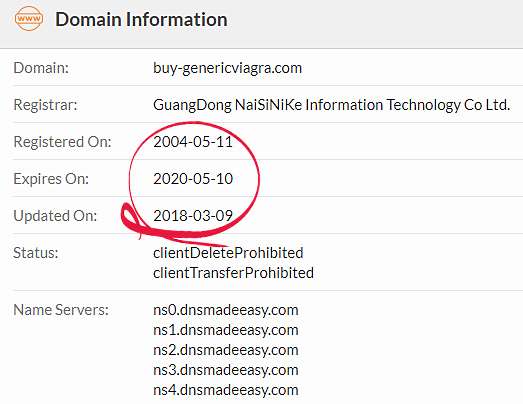Click the GuangDong NaiSiNiKe registrar name
Image resolution: width=523 pixels, height=404 pixels.
click(x=332, y=105)
